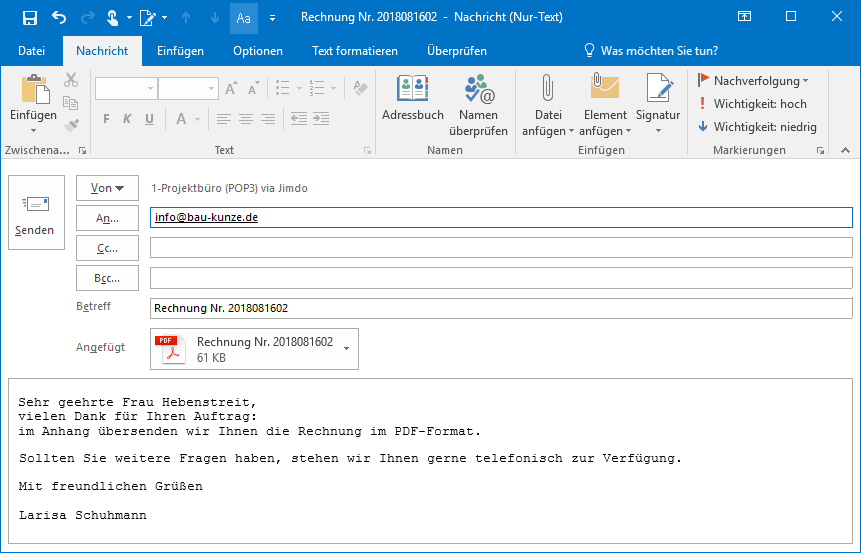Image resolution: width=861 pixels, height=553 pixels.
Task: Apply numbered list formatting
Action: point(317,88)
